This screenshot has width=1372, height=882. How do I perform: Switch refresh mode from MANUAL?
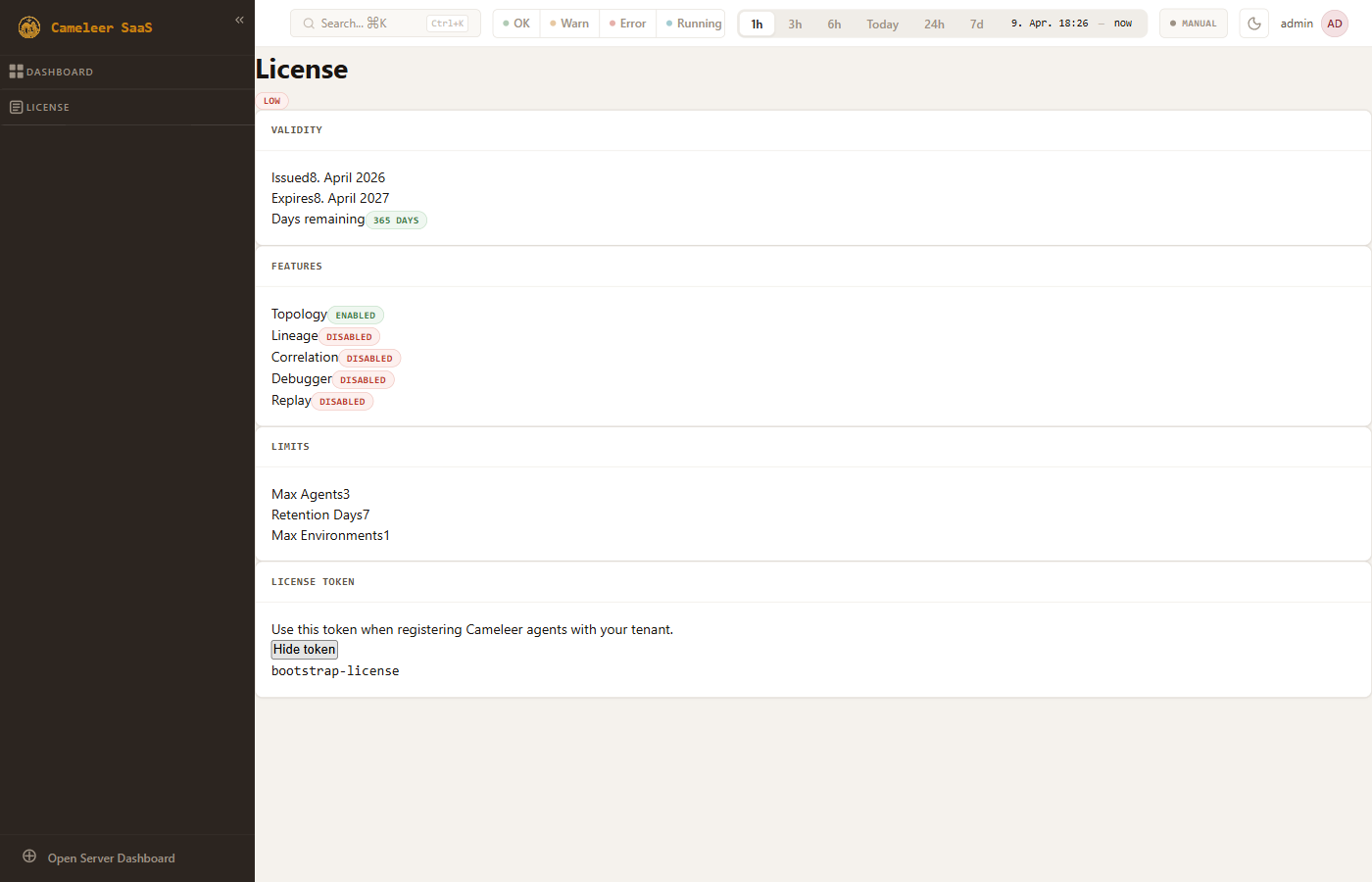point(1193,24)
